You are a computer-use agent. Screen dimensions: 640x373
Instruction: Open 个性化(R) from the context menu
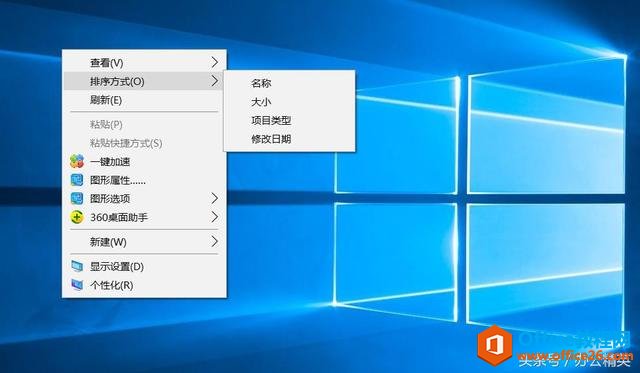(x=144, y=285)
